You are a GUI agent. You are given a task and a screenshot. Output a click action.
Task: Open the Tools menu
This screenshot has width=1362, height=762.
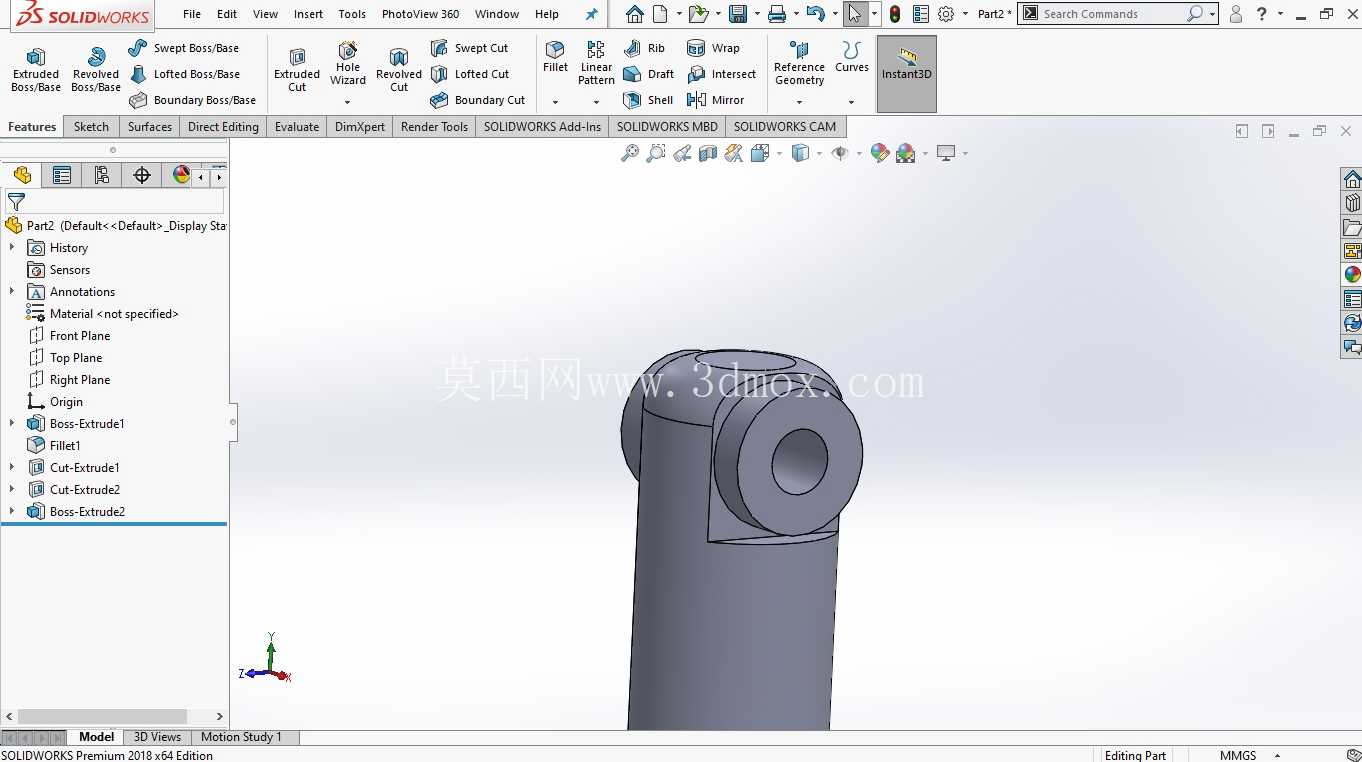coord(352,14)
